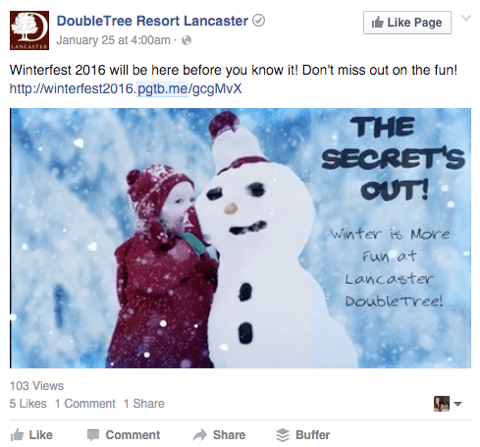
Task: Click the Buffer stacked layers icon
Action: 283,435
